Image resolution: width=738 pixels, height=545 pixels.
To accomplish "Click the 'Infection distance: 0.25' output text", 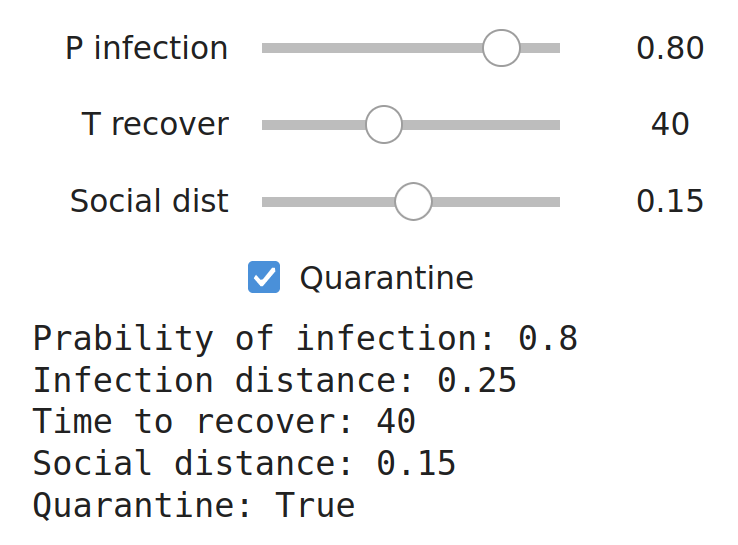I will click(274, 380).
